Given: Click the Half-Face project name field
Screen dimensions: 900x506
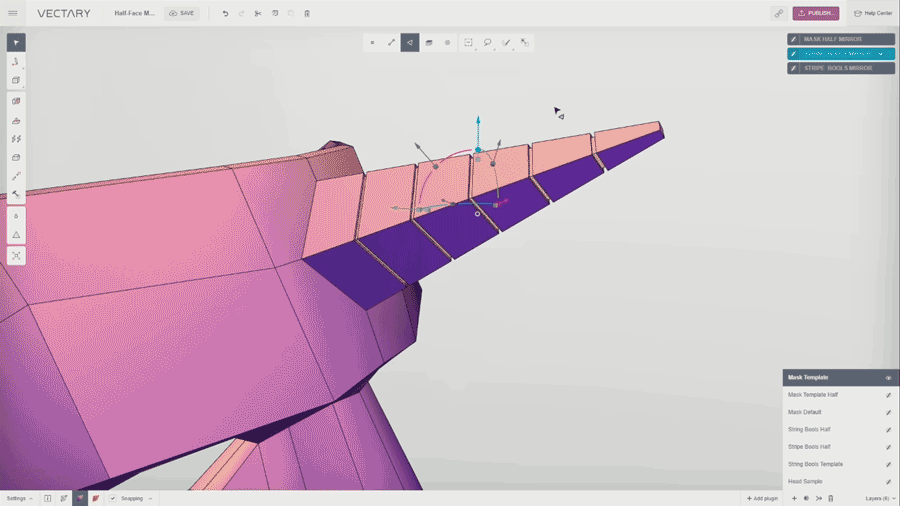Looking at the screenshot, I should click(135, 13).
